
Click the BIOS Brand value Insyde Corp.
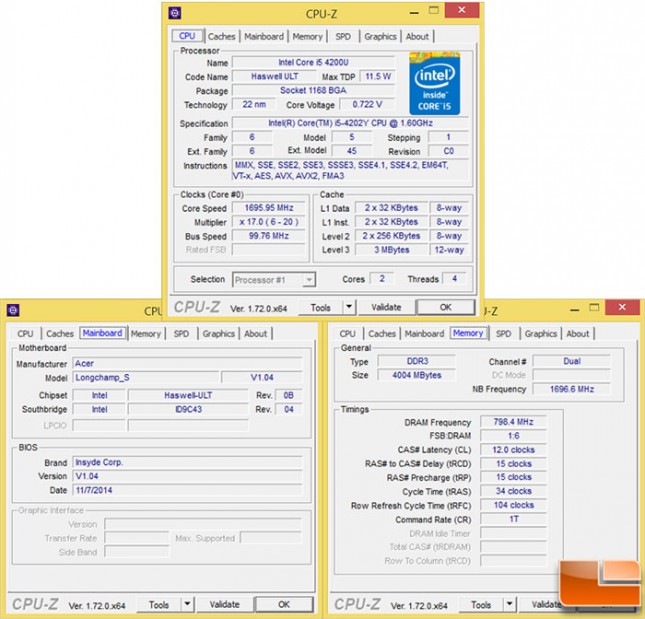[188, 462]
